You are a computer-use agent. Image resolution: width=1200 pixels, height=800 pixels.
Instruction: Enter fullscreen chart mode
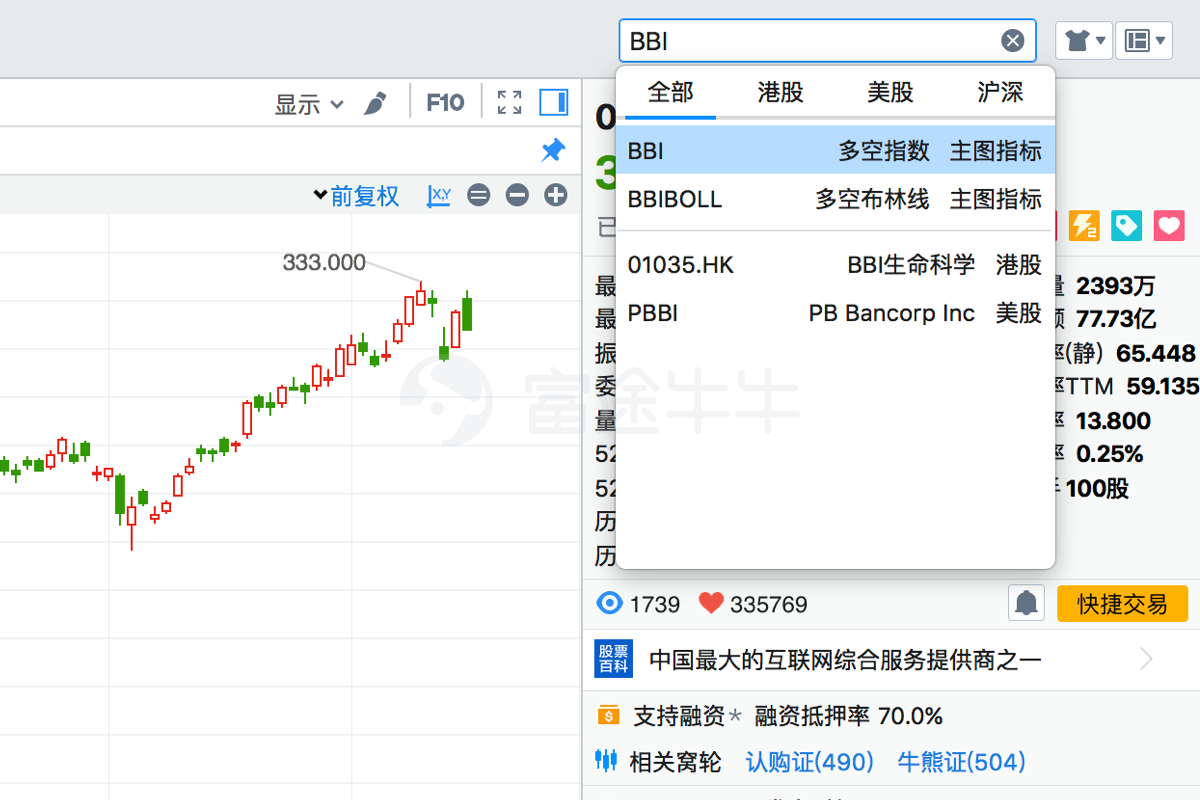510,102
